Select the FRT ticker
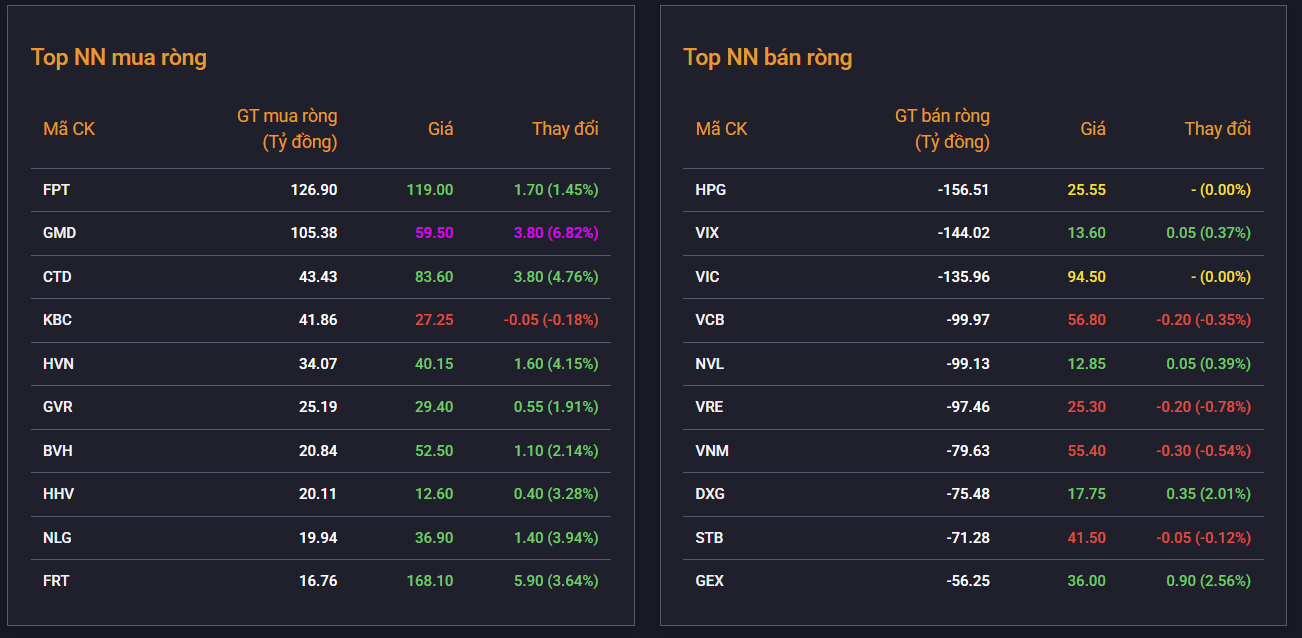The width and height of the screenshot is (1302, 638). pyautogui.click(x=56, y=581)
